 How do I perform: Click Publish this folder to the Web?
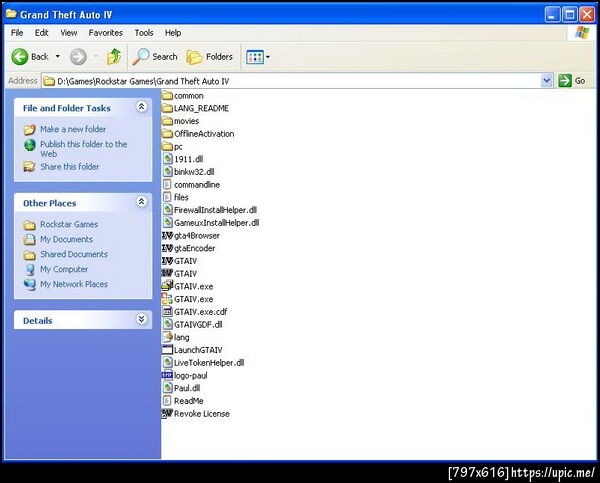(83, 149)
